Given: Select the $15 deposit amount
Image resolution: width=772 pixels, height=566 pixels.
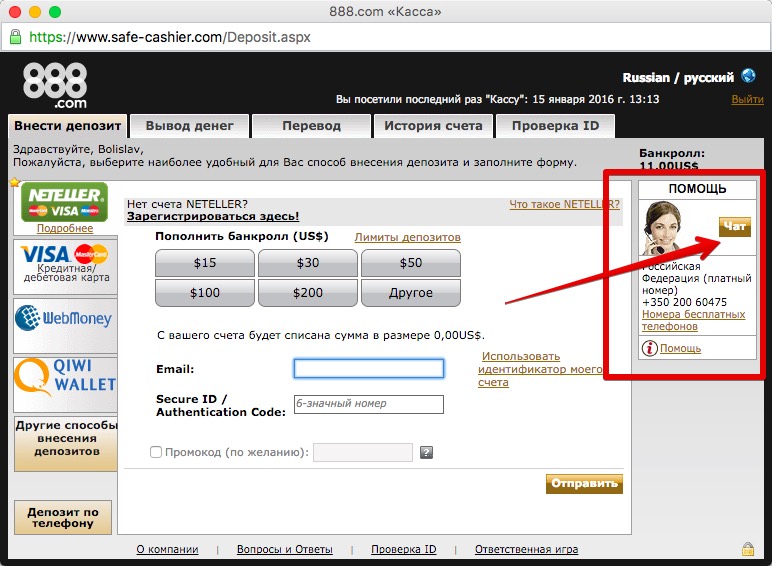Looking at the screenshot, I should click(205, 263).
